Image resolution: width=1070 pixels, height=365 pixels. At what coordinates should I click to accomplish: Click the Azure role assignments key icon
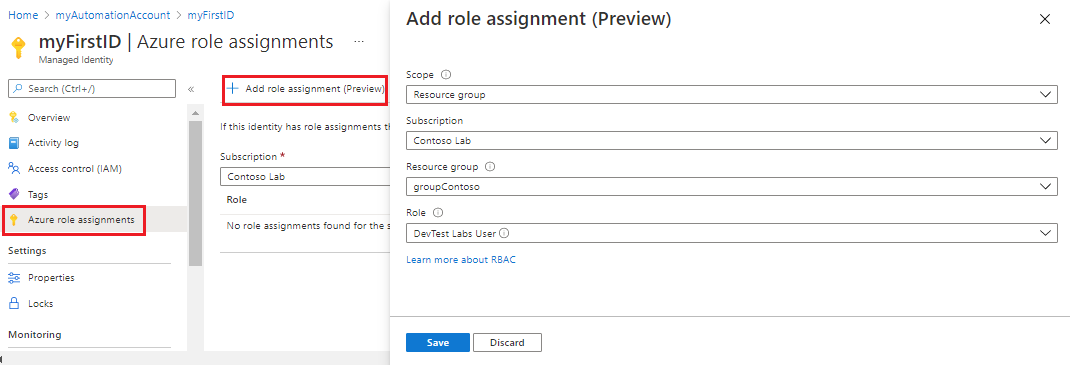pos(14,220)
